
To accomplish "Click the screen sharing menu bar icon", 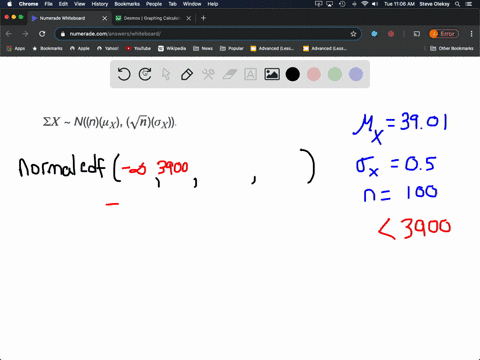I will point(319,4).
